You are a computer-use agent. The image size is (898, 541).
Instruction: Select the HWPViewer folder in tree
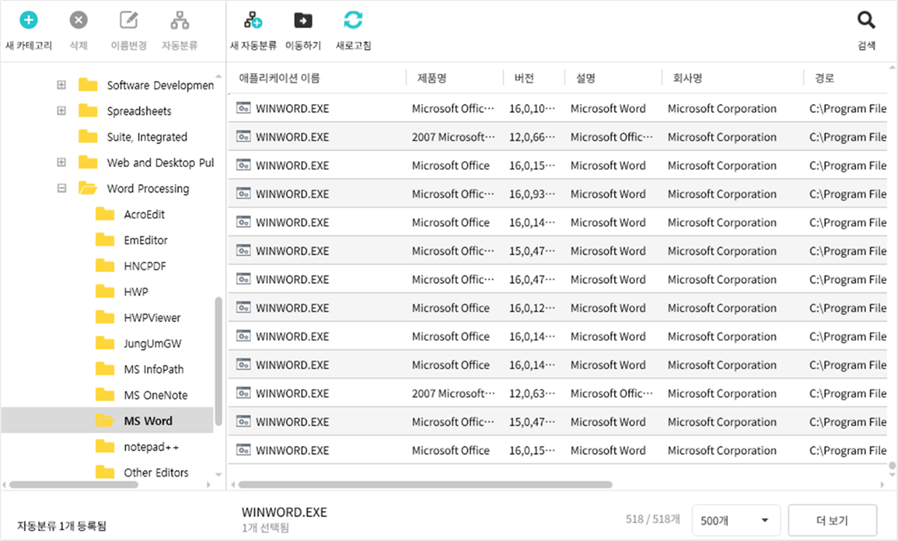coord(152,318)
